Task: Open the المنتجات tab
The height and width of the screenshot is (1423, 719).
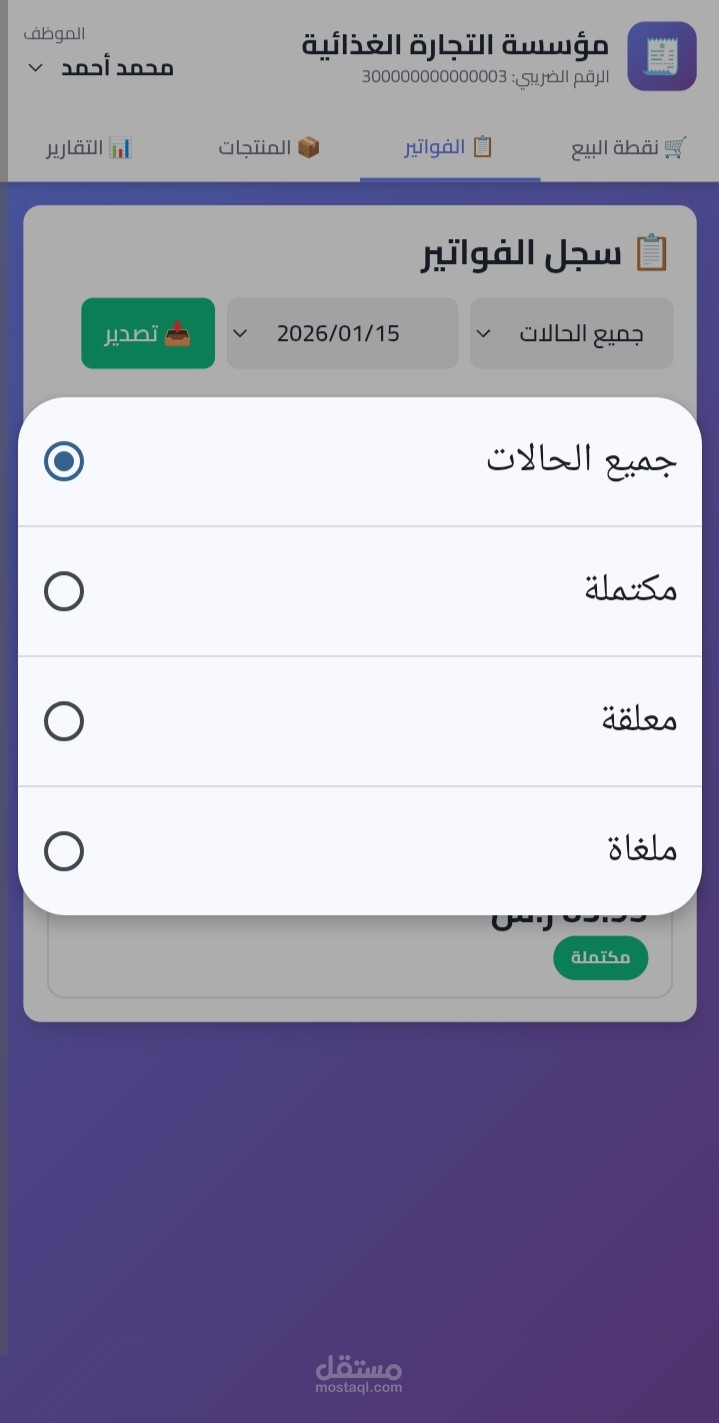Action: (x=268, y=148)
